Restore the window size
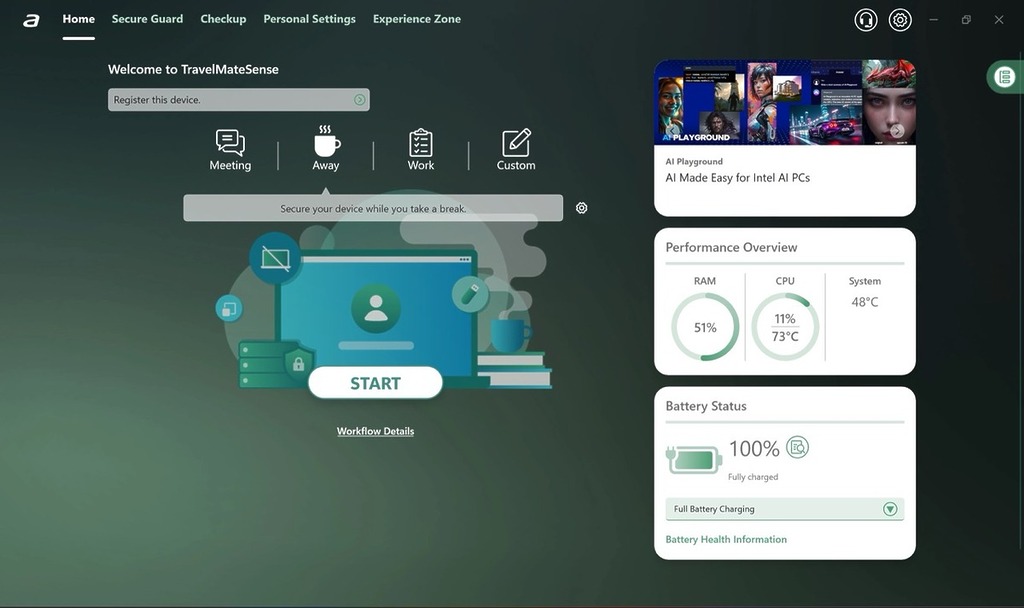Screen dimensions: 1024x608 click(x=966, y=20)
